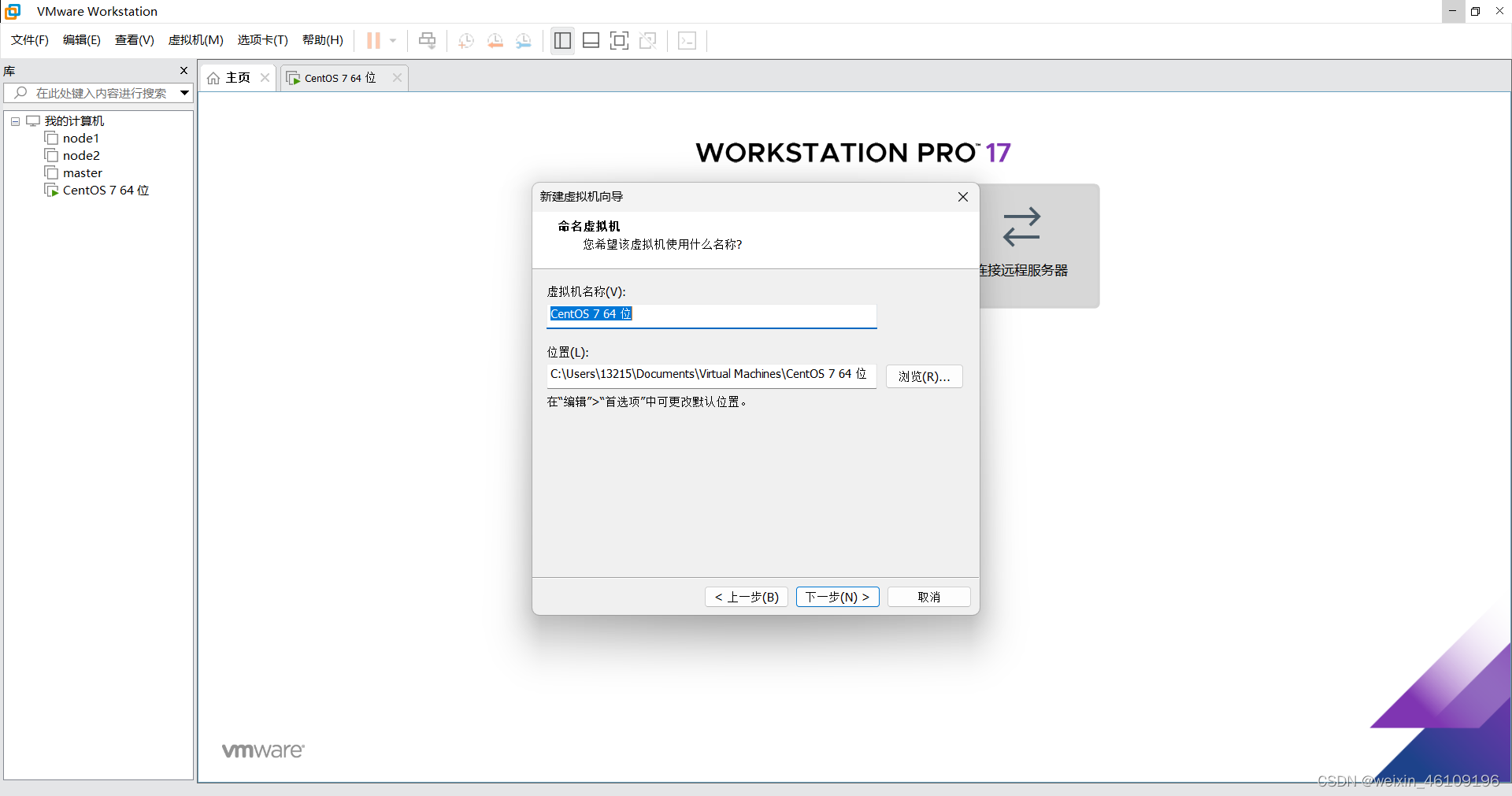Toggle the thumbnail bar view icon
Screen dimensions: 1512x796
coord(591,41)
